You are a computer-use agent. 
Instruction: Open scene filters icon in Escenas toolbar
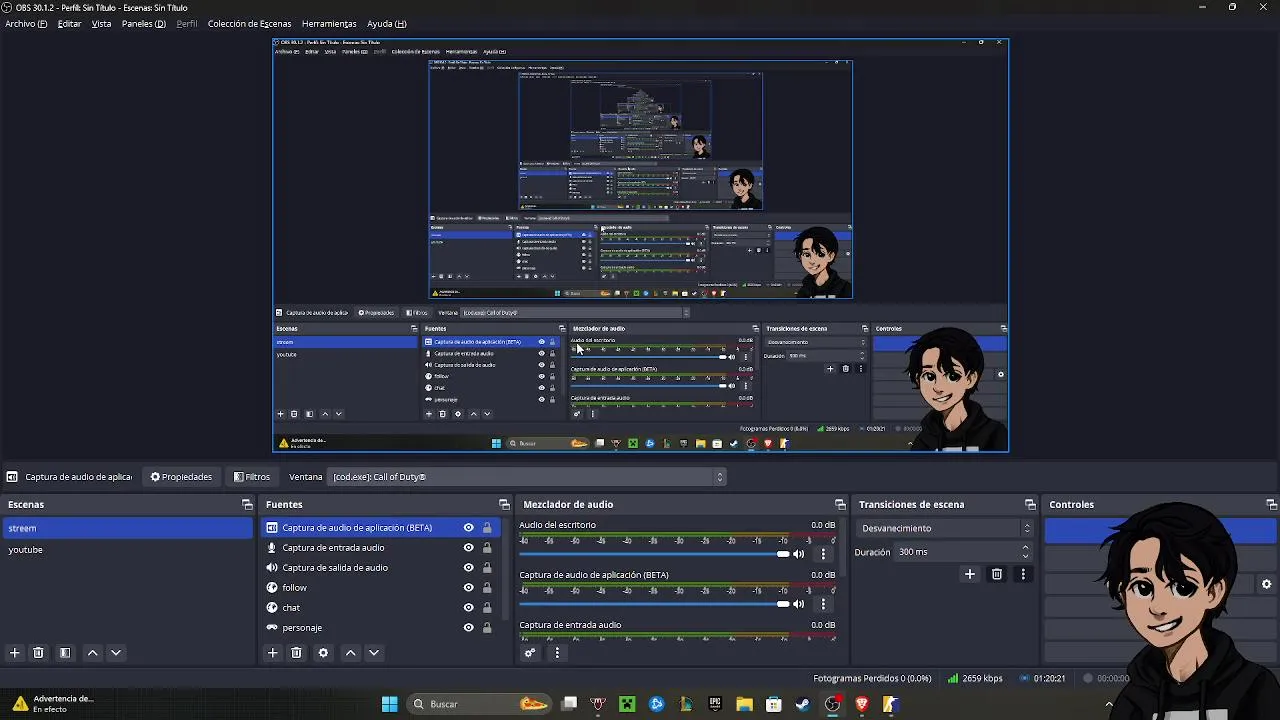[65, 653]
